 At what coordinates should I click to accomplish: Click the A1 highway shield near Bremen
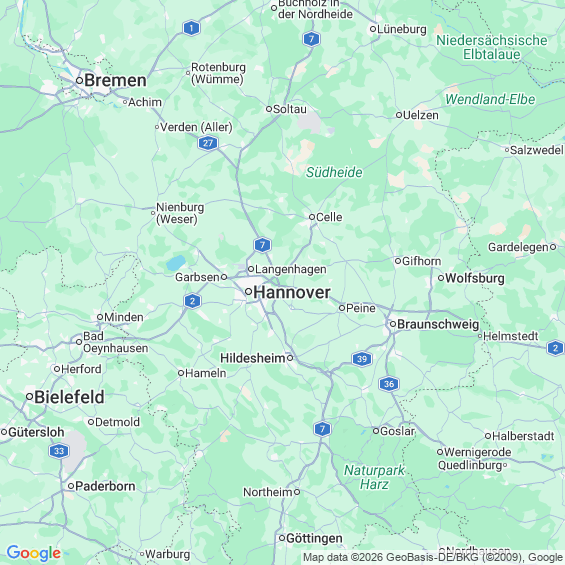[191, 28]
